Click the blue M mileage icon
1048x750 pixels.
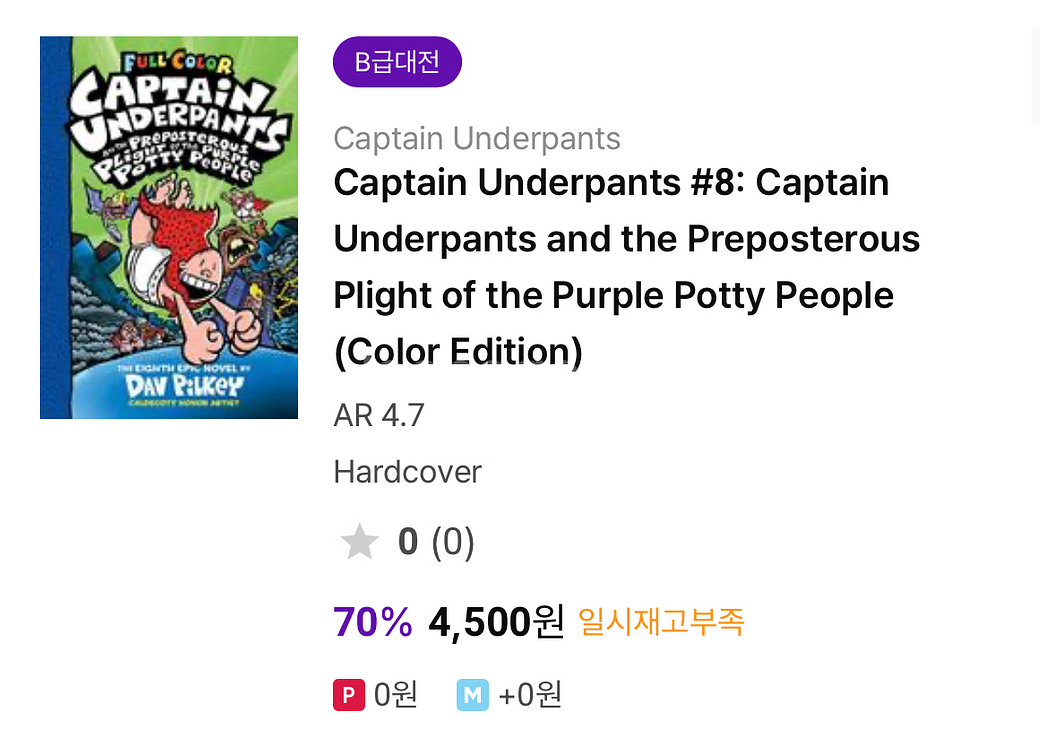click(x=472, y=694)
